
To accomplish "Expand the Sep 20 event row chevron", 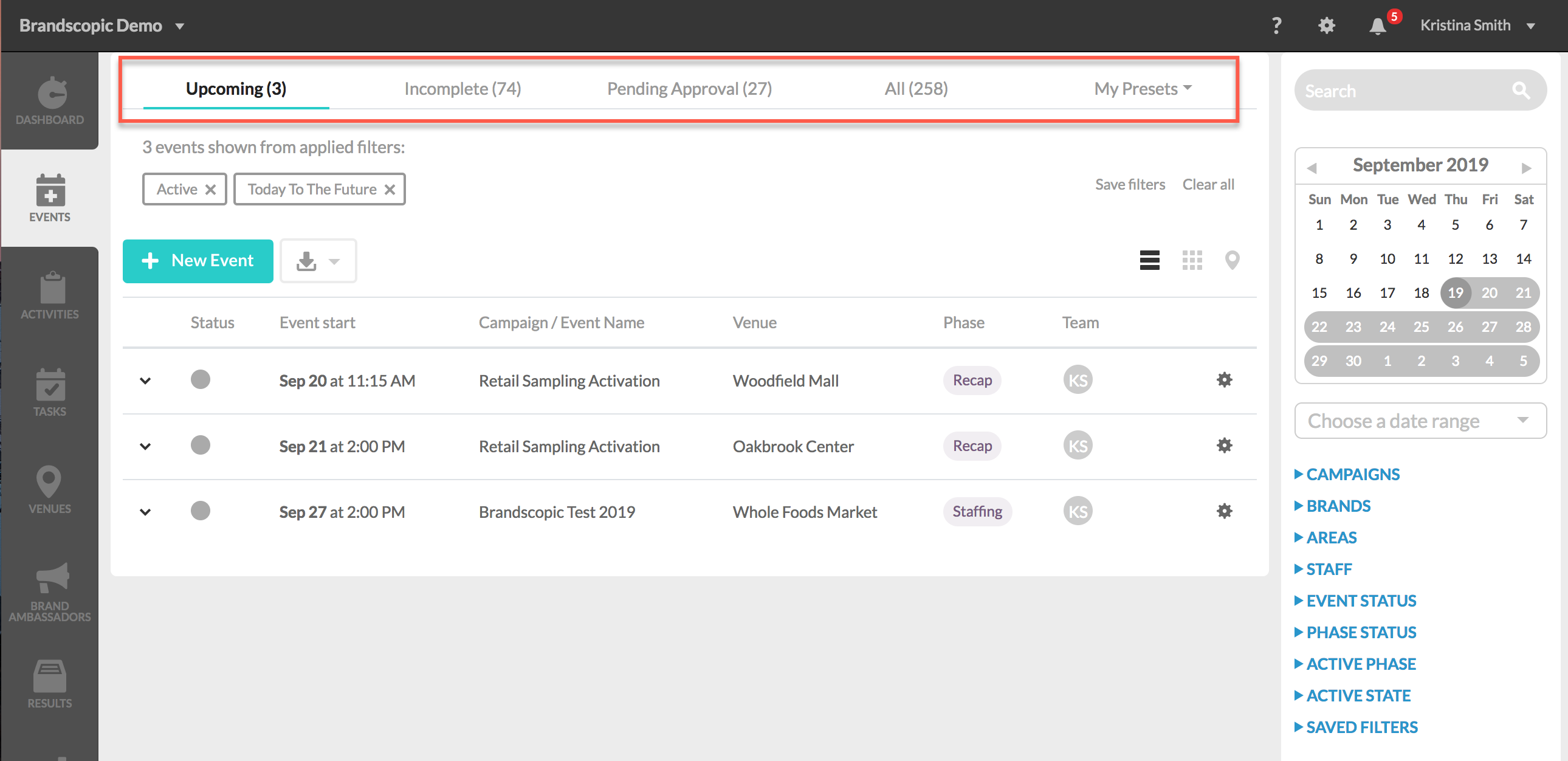I will click(x=145, y=380).
